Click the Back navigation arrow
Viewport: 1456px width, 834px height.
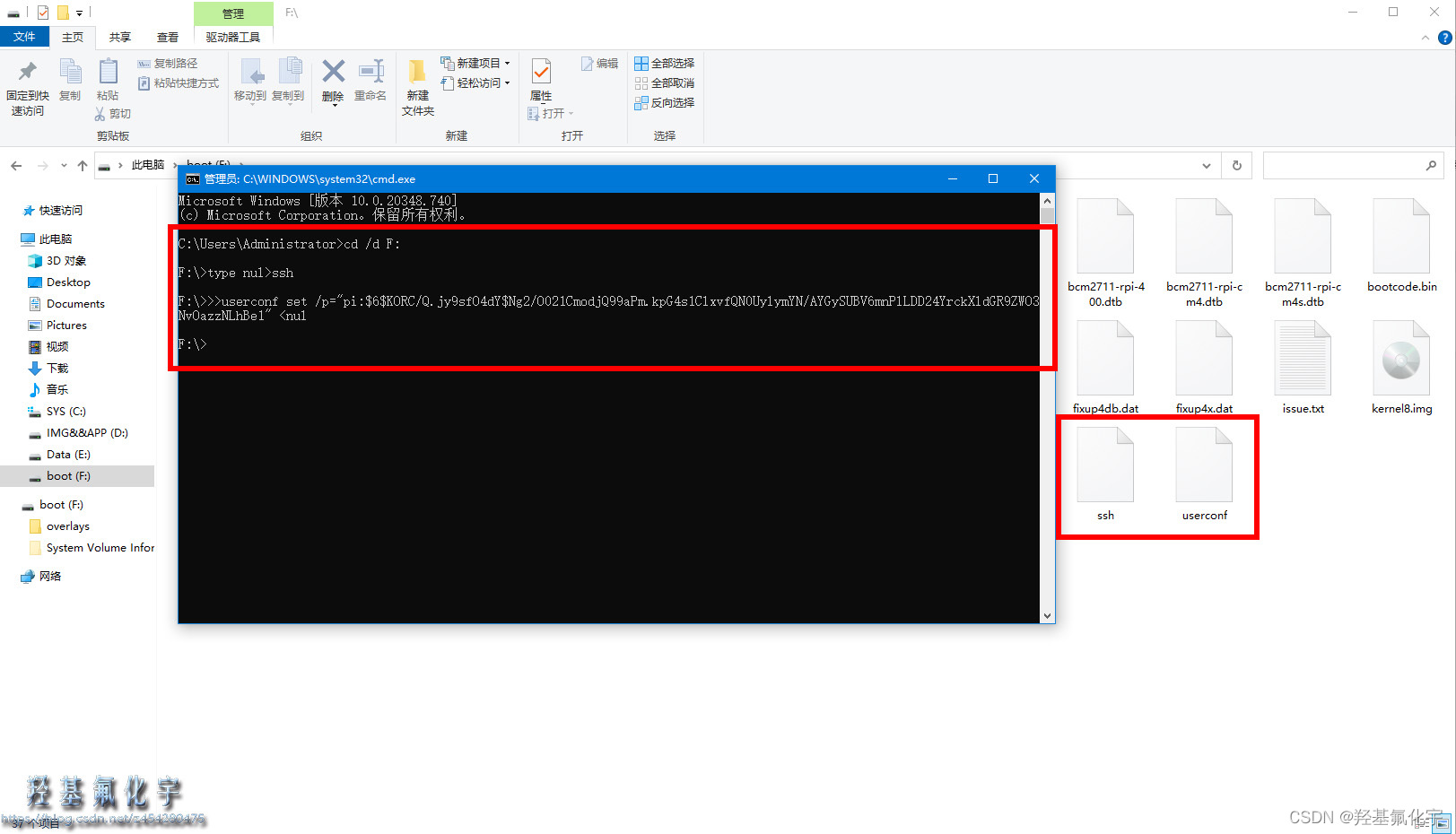coord(16,166)
